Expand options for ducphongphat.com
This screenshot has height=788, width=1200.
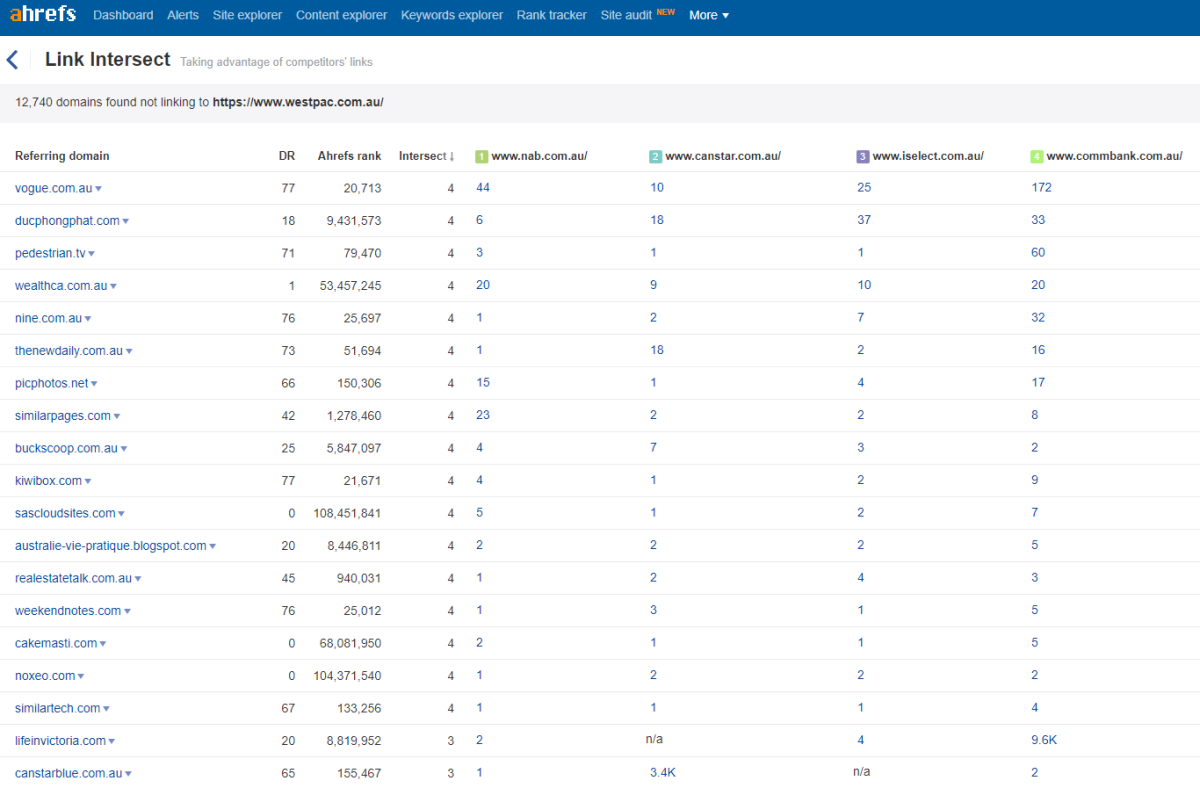click(128, 220)
